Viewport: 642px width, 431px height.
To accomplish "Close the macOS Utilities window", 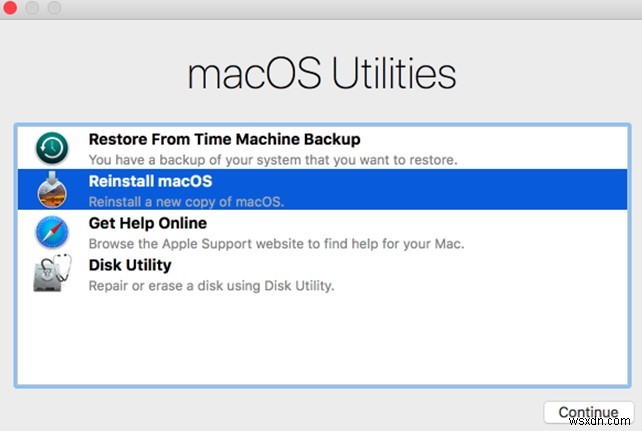I will coord(9,7).
